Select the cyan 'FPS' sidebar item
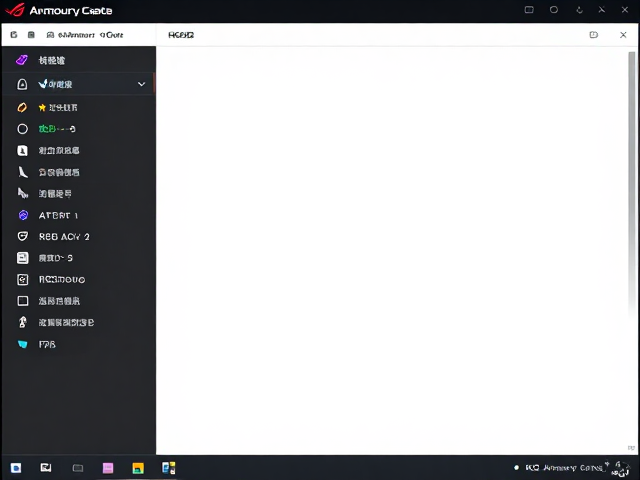Viewport: 640px width, 480px height. (78, 344)
